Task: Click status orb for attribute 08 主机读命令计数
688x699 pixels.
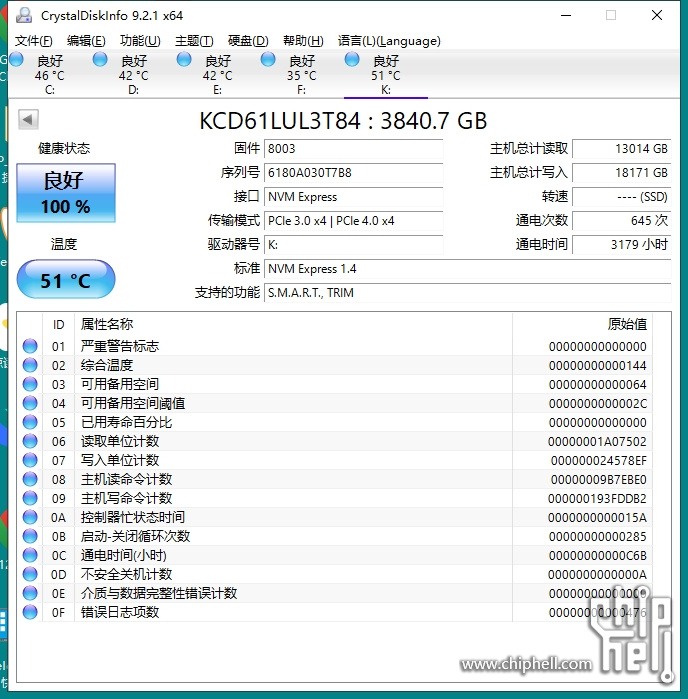Action: 30,479
